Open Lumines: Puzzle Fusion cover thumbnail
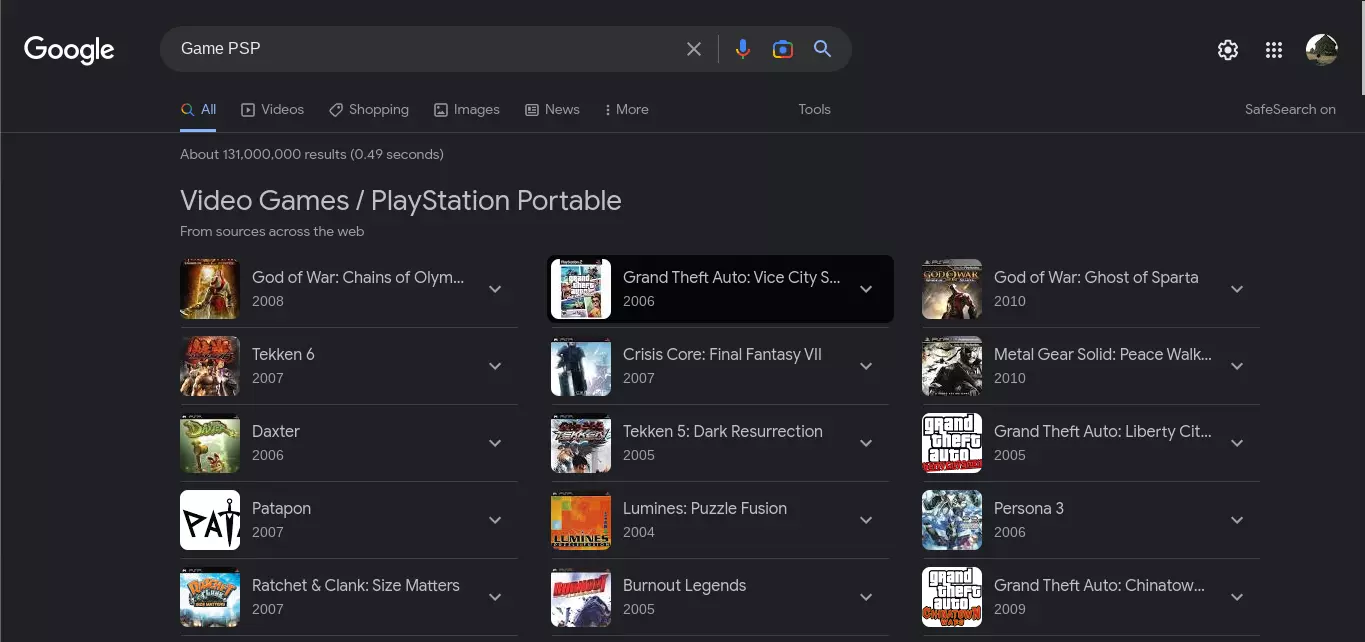Viewport: 1365px width, 642px height. [x=581, y=520]
